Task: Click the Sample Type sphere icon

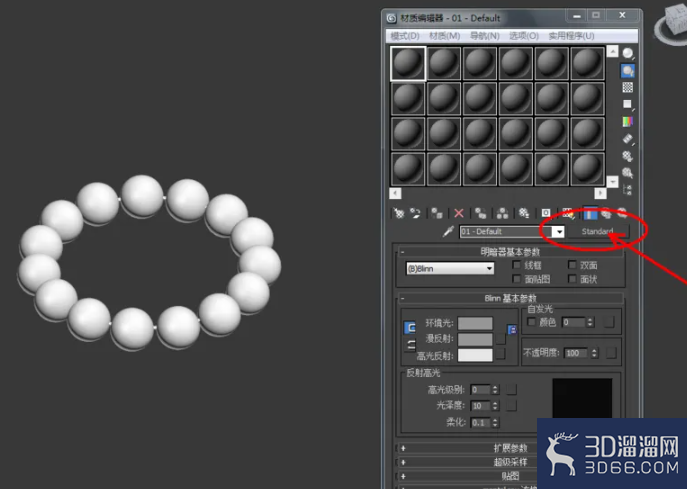Action: pos(628,53)
